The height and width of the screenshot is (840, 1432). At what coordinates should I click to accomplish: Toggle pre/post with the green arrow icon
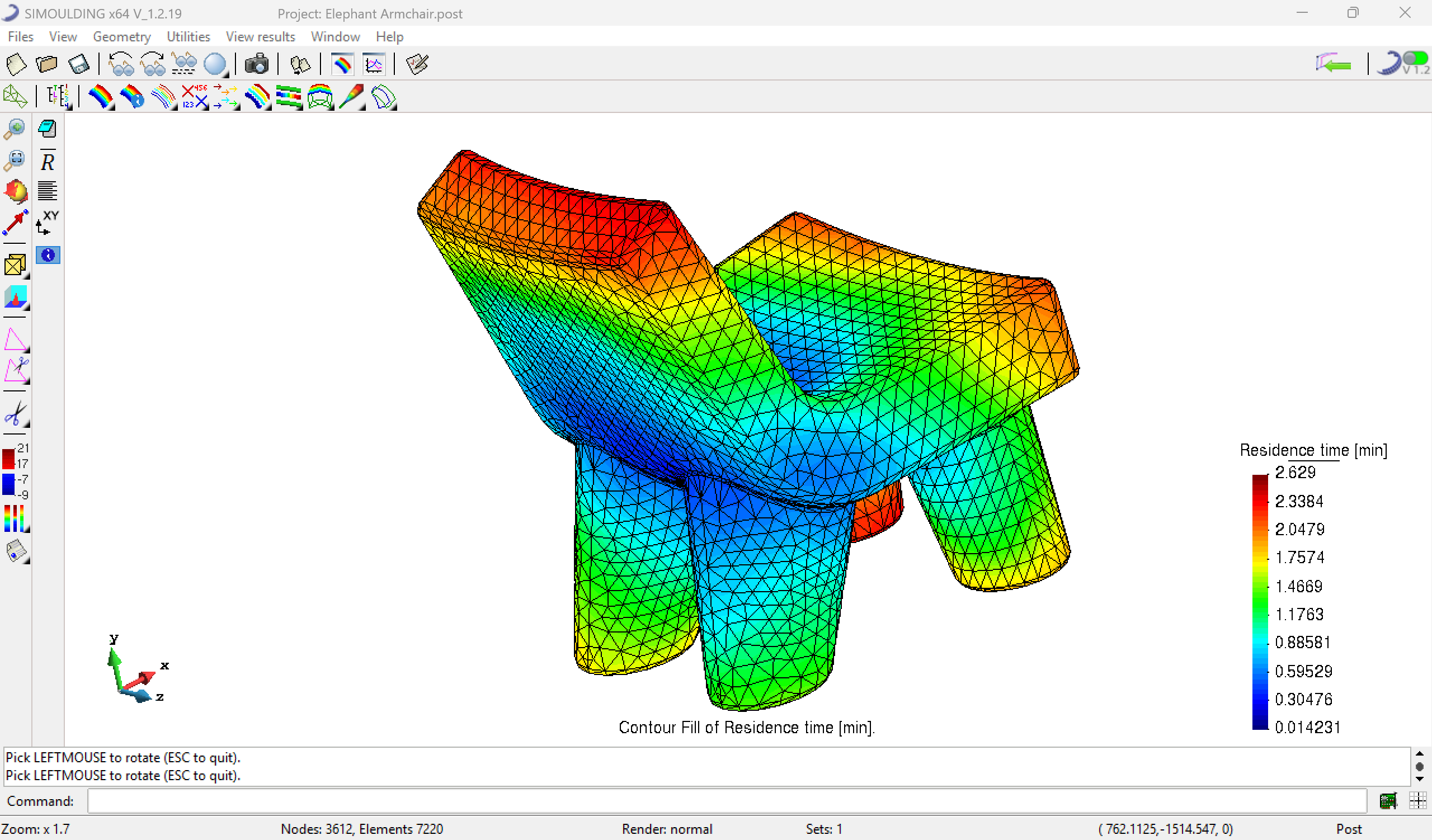coord(1333,64)
